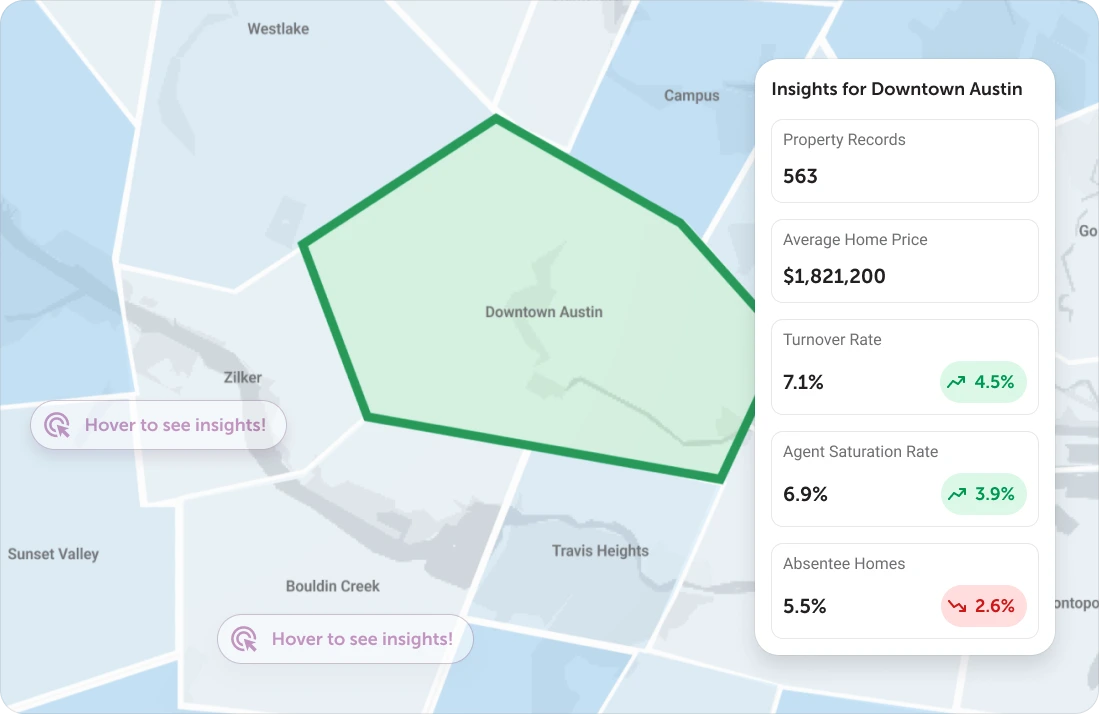Click the Downtown Austin label on the map

[x=543, y=311]
